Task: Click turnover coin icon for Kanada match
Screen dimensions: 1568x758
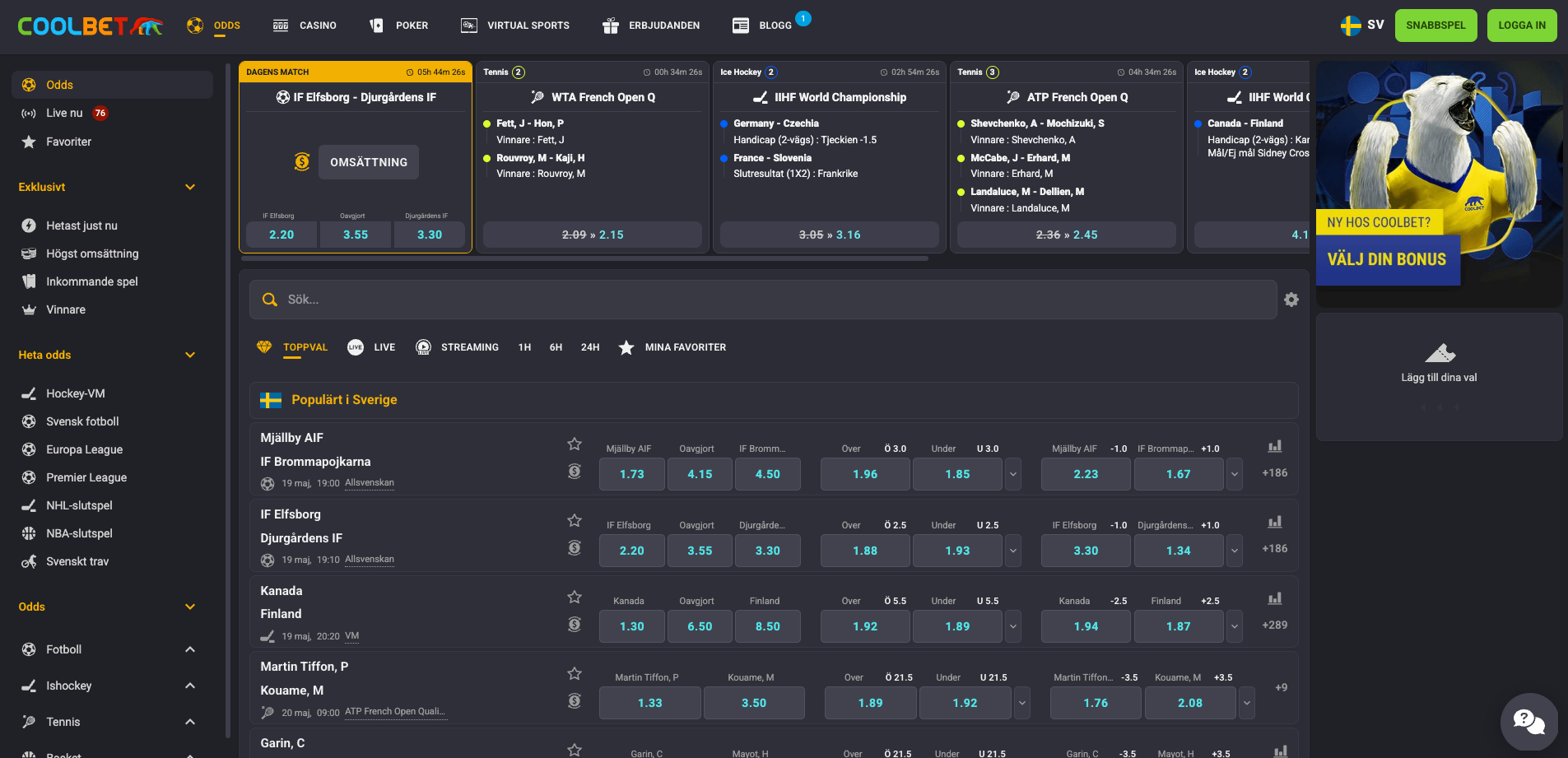Action: click(575, 625)
